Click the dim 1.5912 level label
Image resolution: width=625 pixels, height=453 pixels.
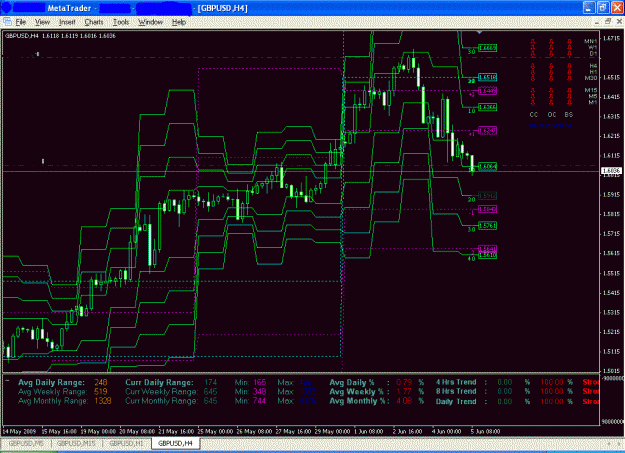pos(487,196)
